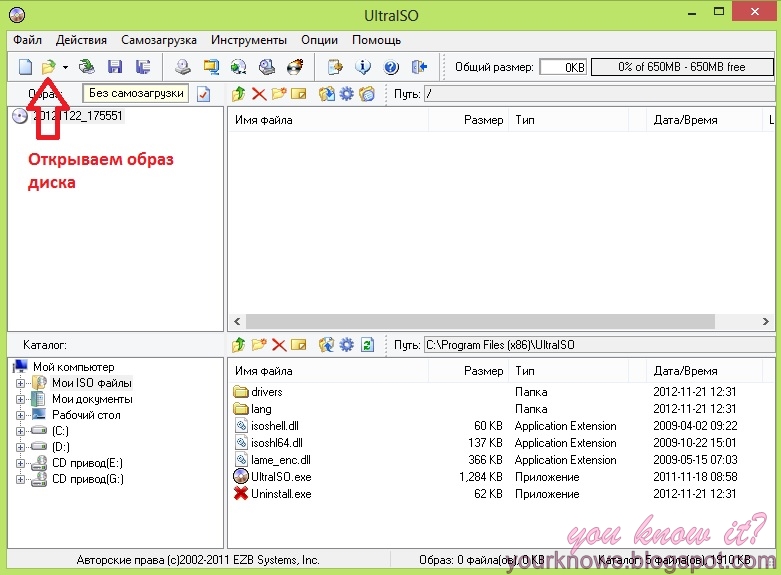Click the Add files document icon in main toolbar
Image resolution: width=781 pixels, height=575 pixels.
pos(335,67)
